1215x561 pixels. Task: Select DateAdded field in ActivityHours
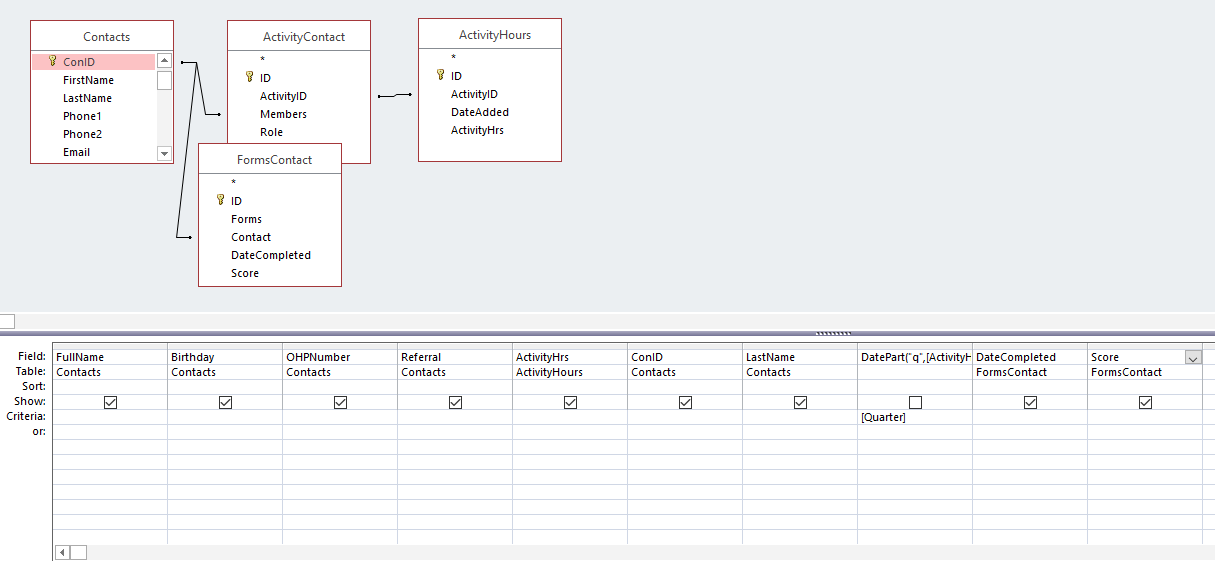point(480,112)
